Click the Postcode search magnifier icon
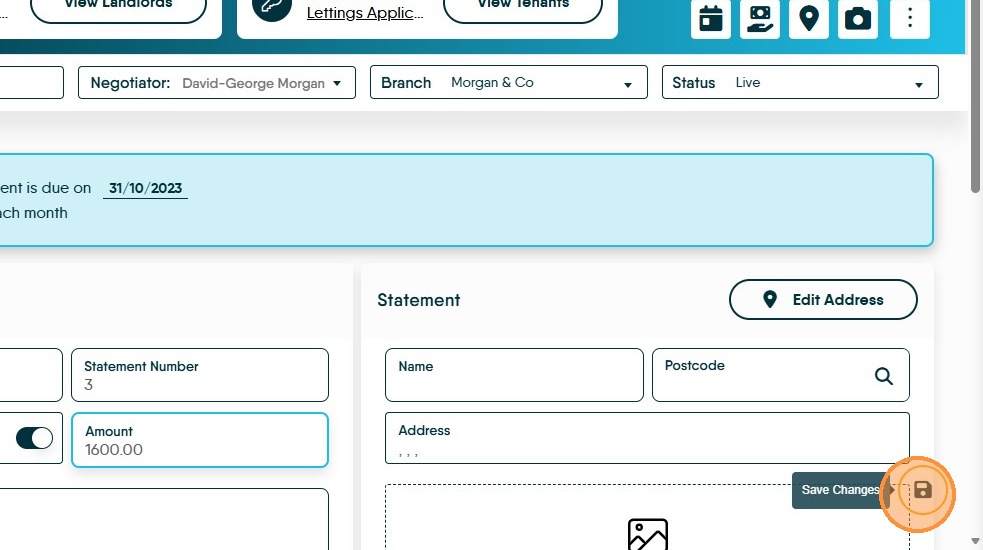983x550 pixels. point(883,376)
